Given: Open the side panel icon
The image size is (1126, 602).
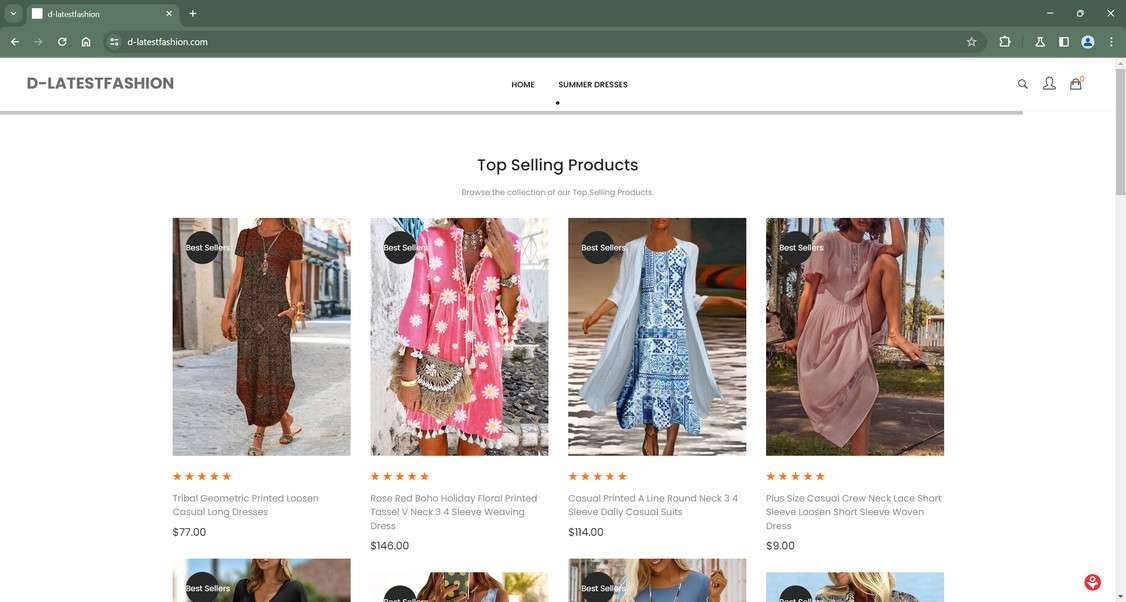Looking at the screenshot, I should [x=1063, y=42].
